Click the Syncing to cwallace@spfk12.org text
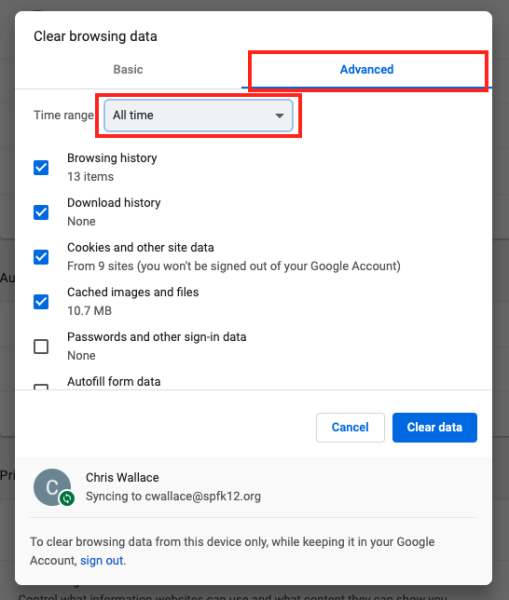Image resolution: width=509 pixels, height=600 pixels. 173,496
